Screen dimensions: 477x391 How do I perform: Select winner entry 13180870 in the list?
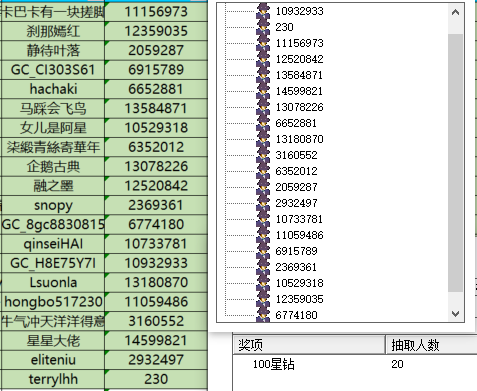pyautogui.click(x=299, y=139)
